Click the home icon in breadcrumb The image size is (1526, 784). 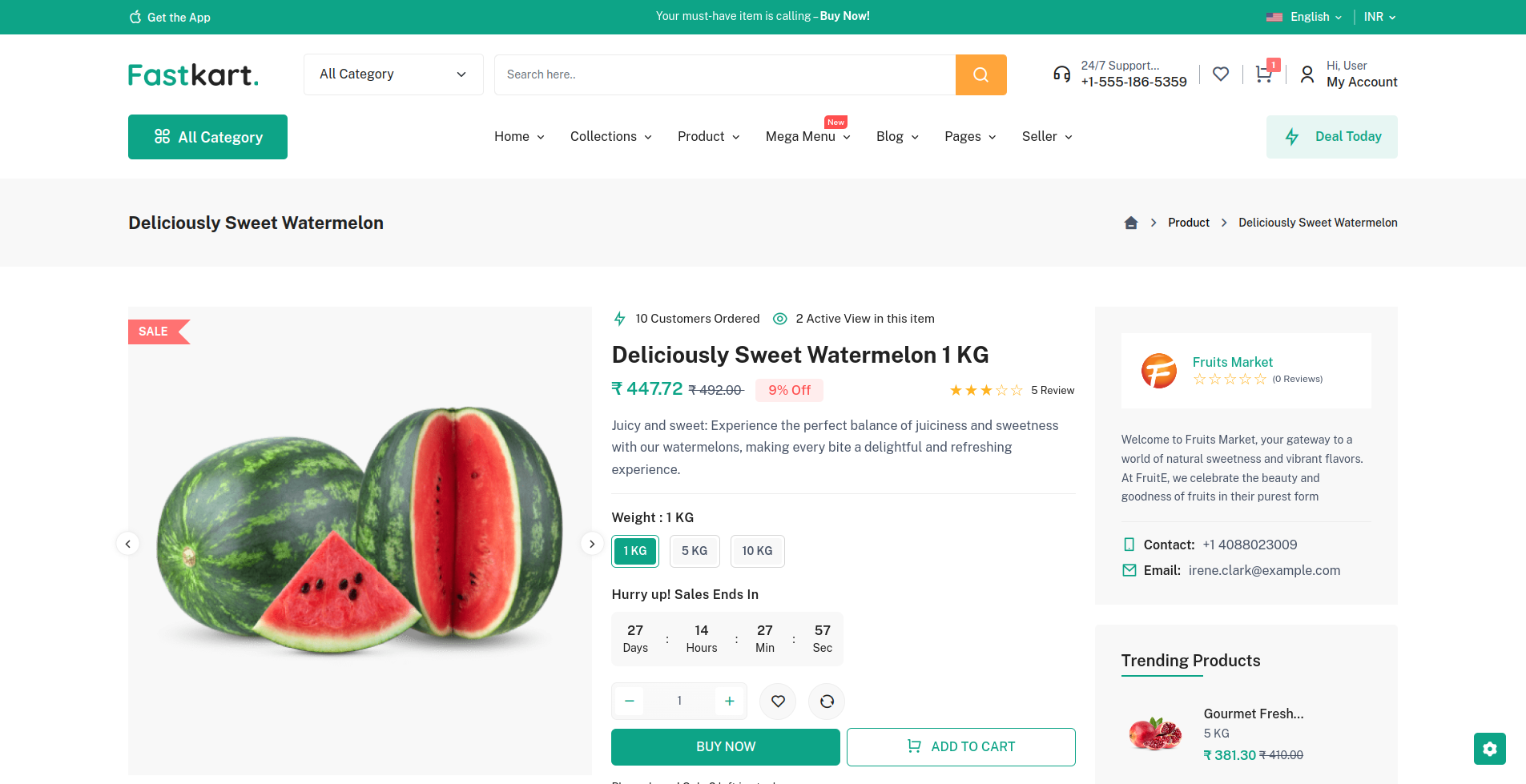1131,223
